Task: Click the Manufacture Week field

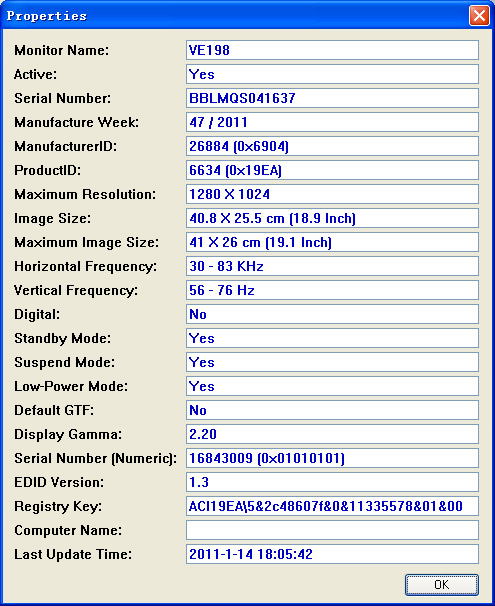Action: (332, 122)
